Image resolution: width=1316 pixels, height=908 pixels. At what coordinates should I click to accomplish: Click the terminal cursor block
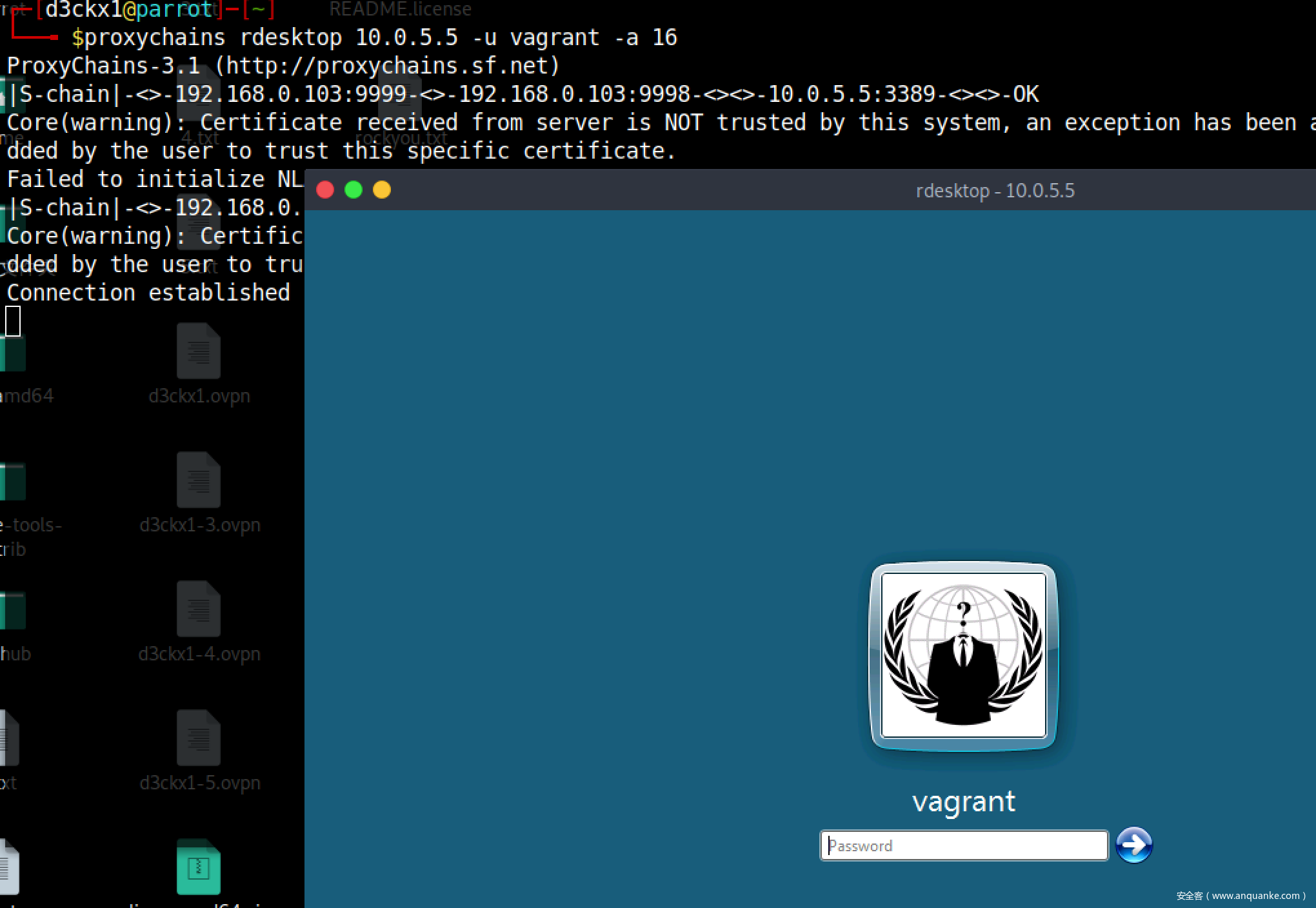(13, 321)
